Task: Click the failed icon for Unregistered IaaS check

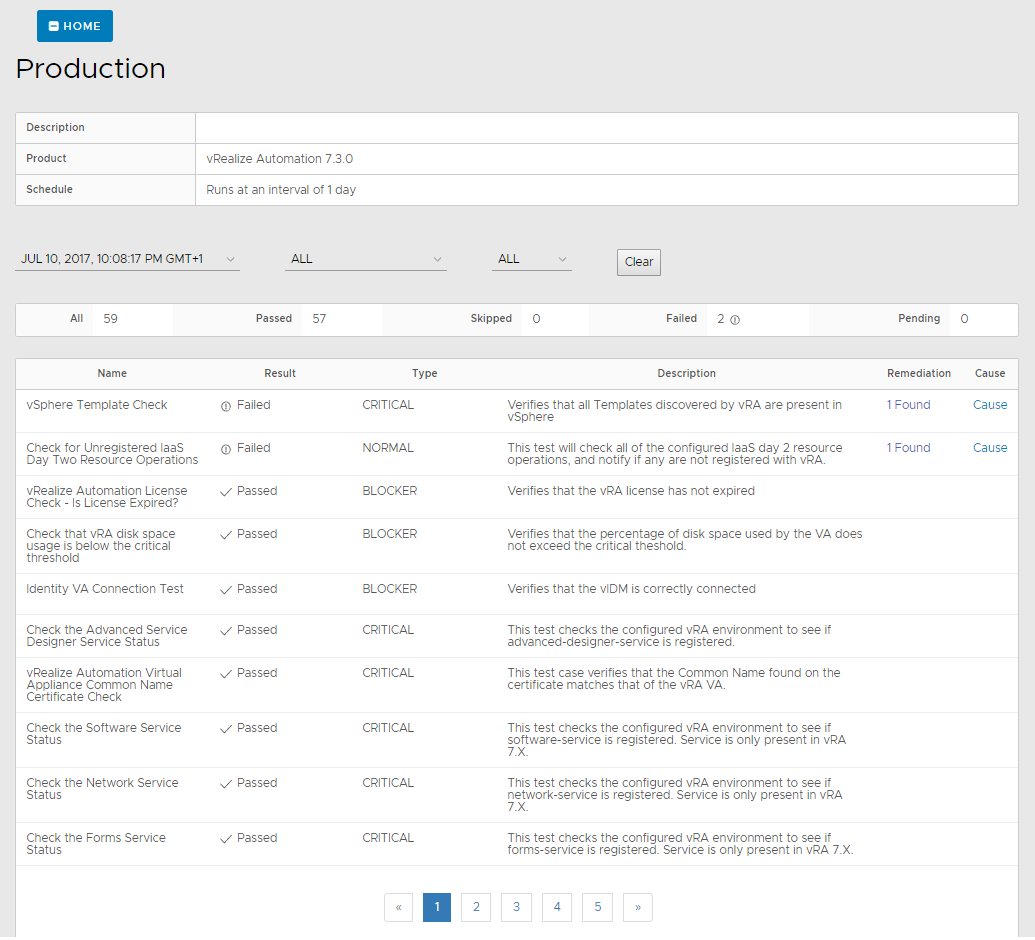Action: pos(226,449)
